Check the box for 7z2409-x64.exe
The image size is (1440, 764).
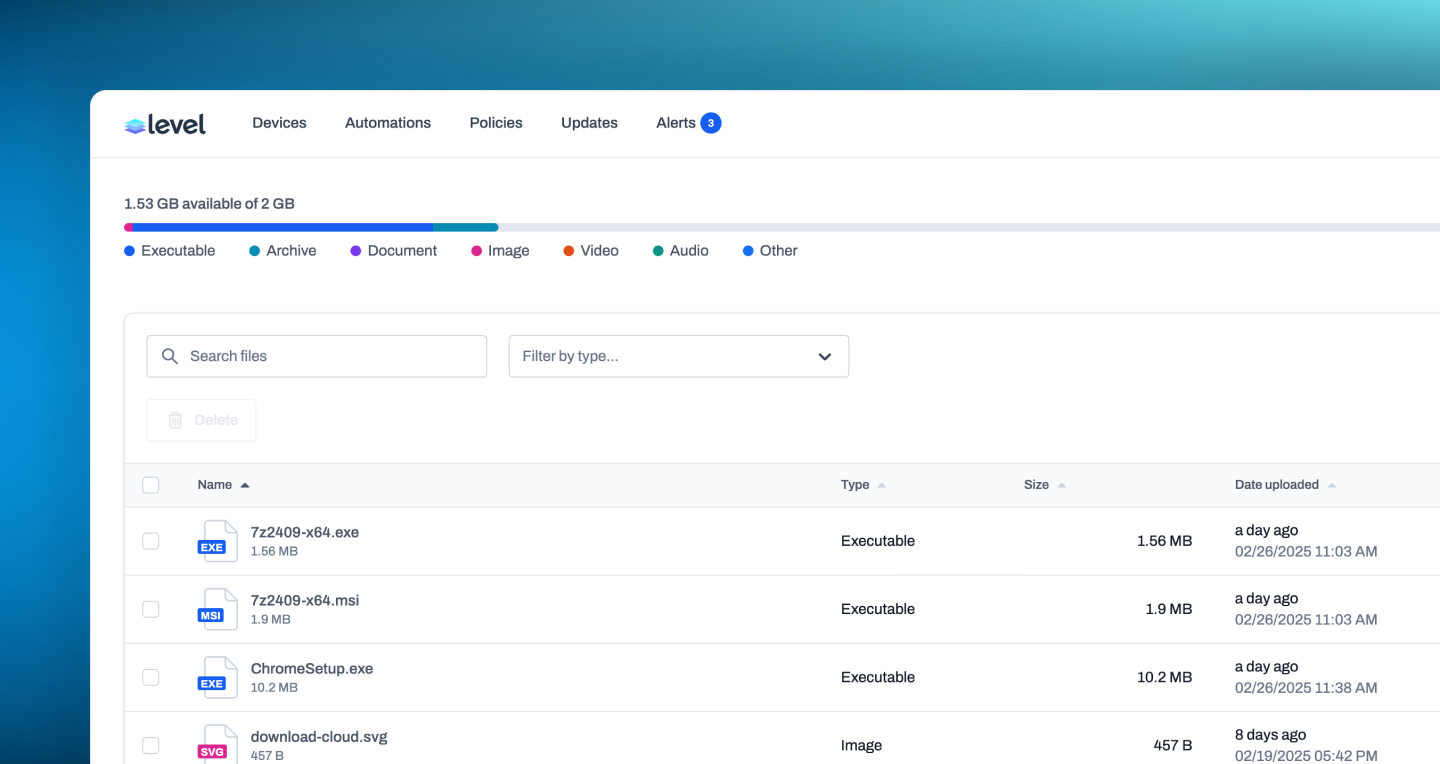pos(151,541)
